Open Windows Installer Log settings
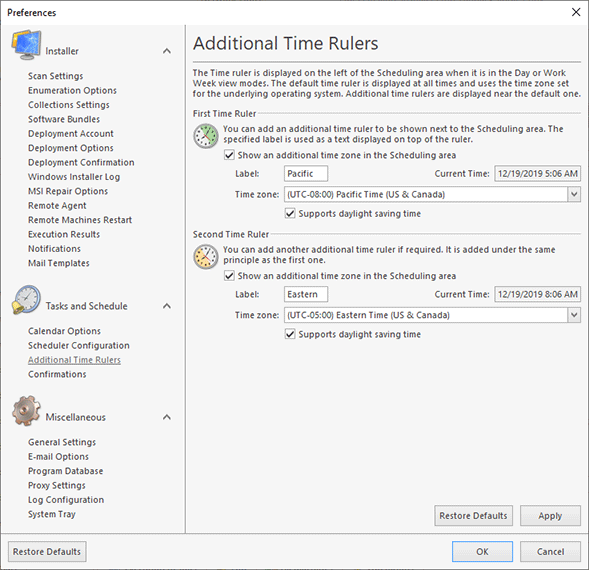 pos(74,177)
